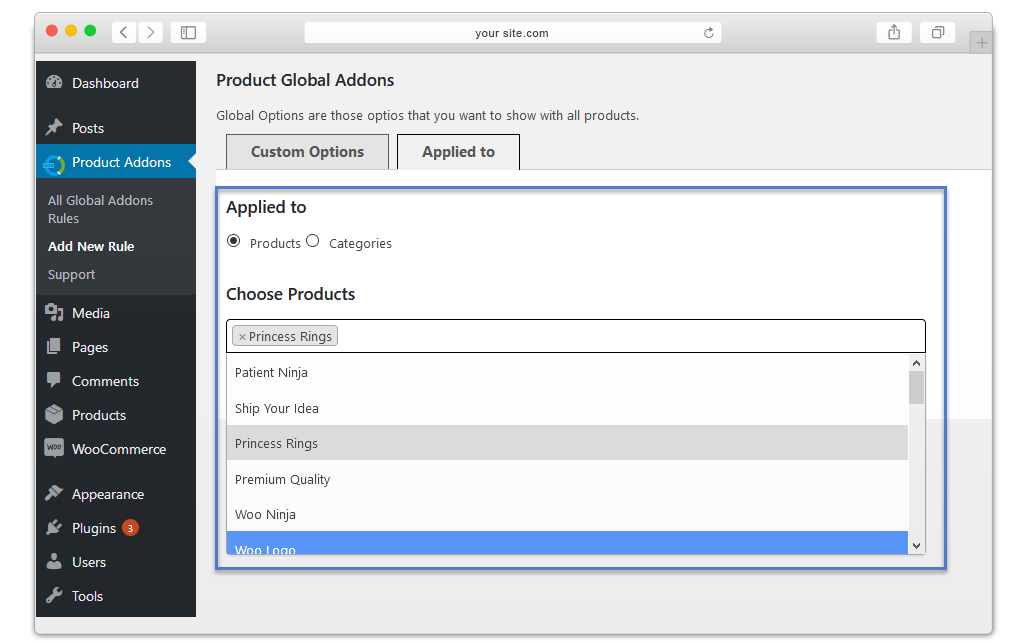Choose highlighted Woo Logo option
The height and width of the screenshot is (643, 1024).
[x=567, y=543]
